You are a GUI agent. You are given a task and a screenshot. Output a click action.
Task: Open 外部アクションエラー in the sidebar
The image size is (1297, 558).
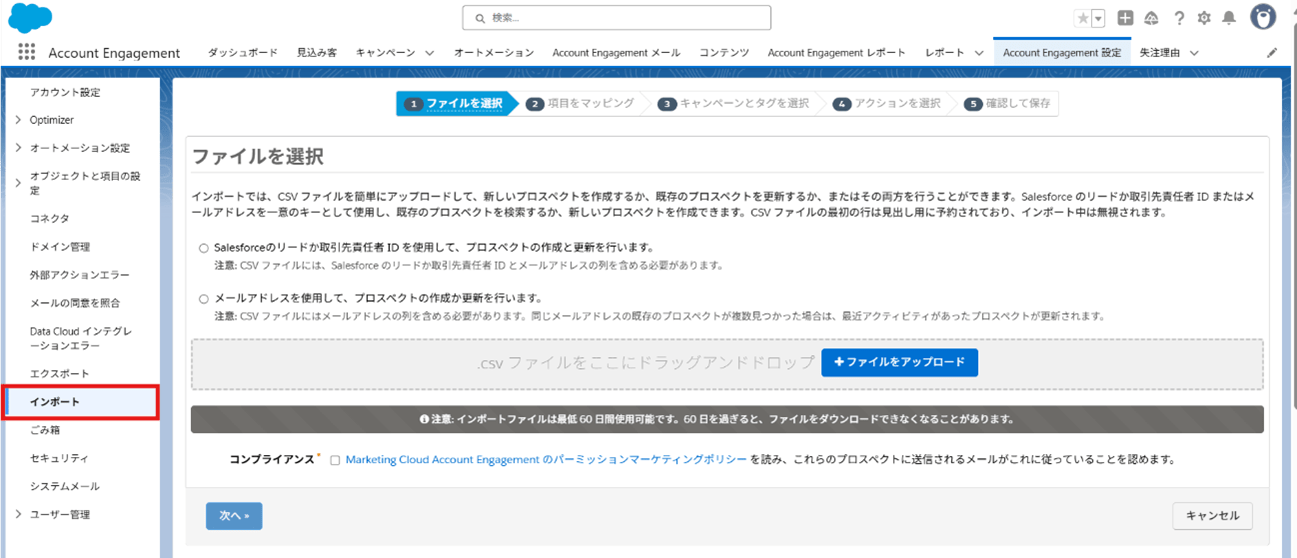(80, 274)
